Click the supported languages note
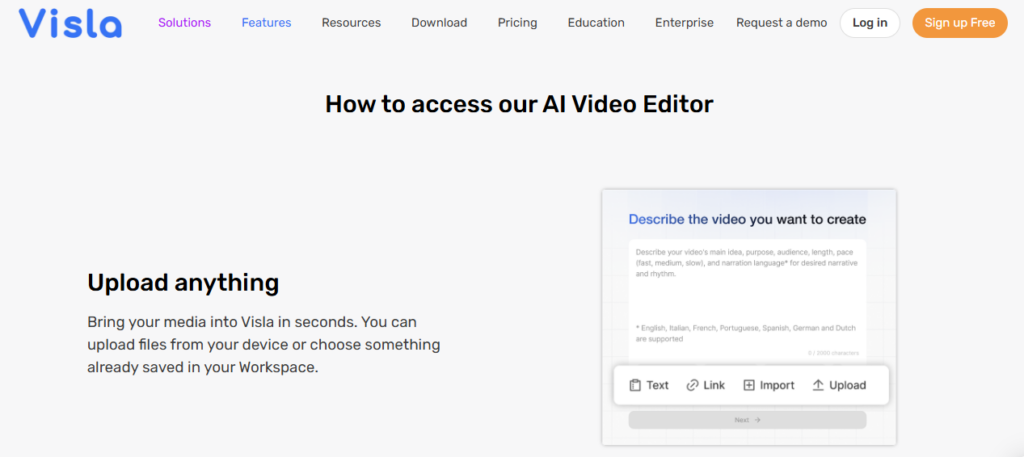The image size is (1024, 457). tap(745, 334)
